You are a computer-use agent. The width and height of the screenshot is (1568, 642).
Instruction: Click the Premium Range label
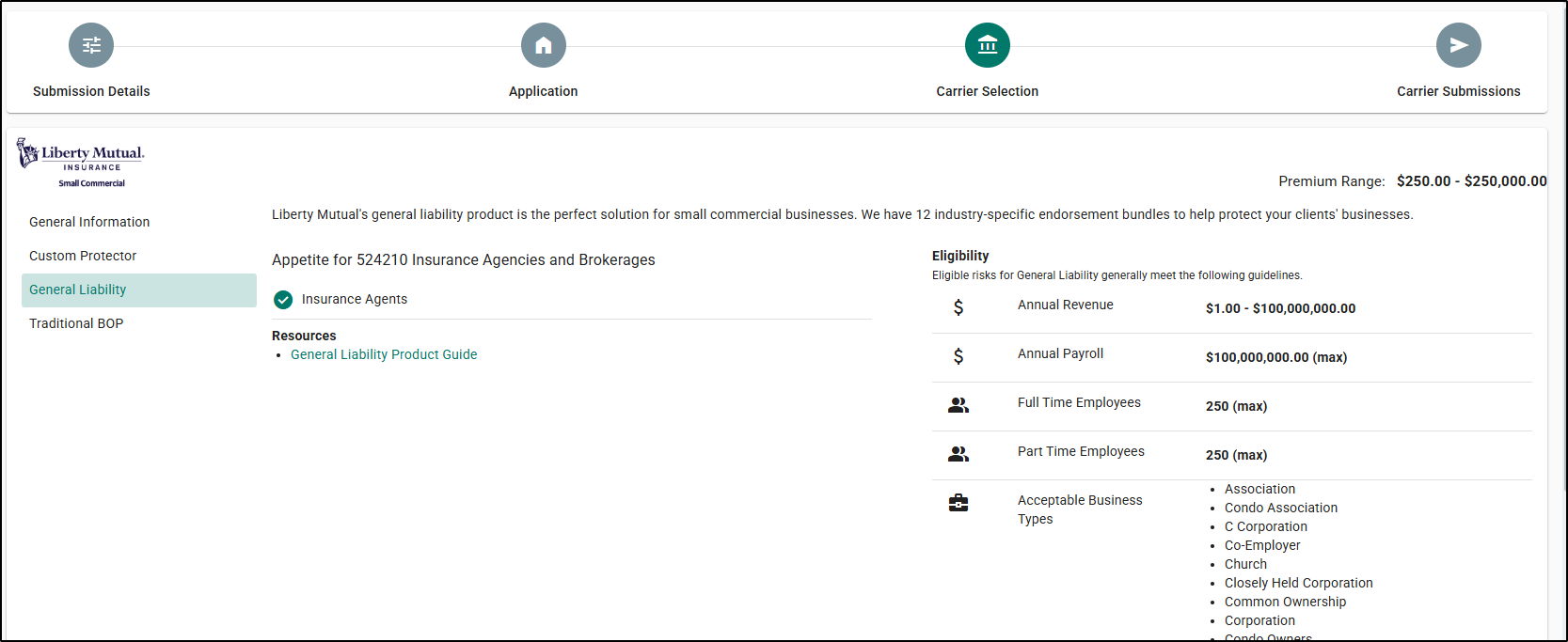[x=1332, y=181]
